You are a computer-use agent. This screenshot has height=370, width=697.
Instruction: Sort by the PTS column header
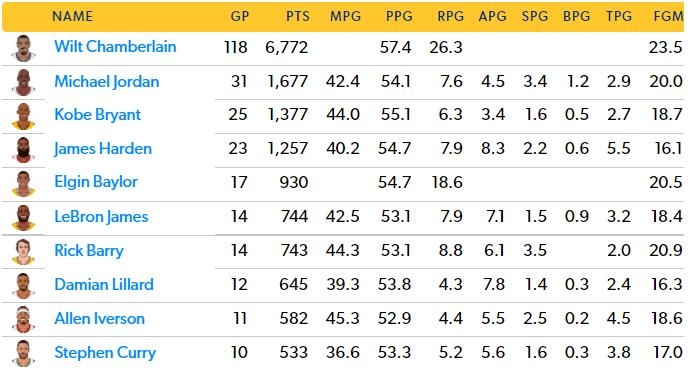(x=297, y=16)
